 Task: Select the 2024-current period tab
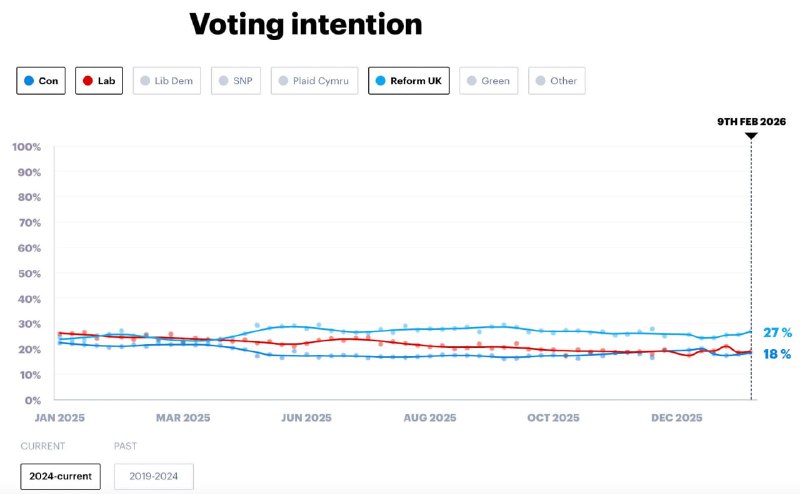[x=61, y=476]
